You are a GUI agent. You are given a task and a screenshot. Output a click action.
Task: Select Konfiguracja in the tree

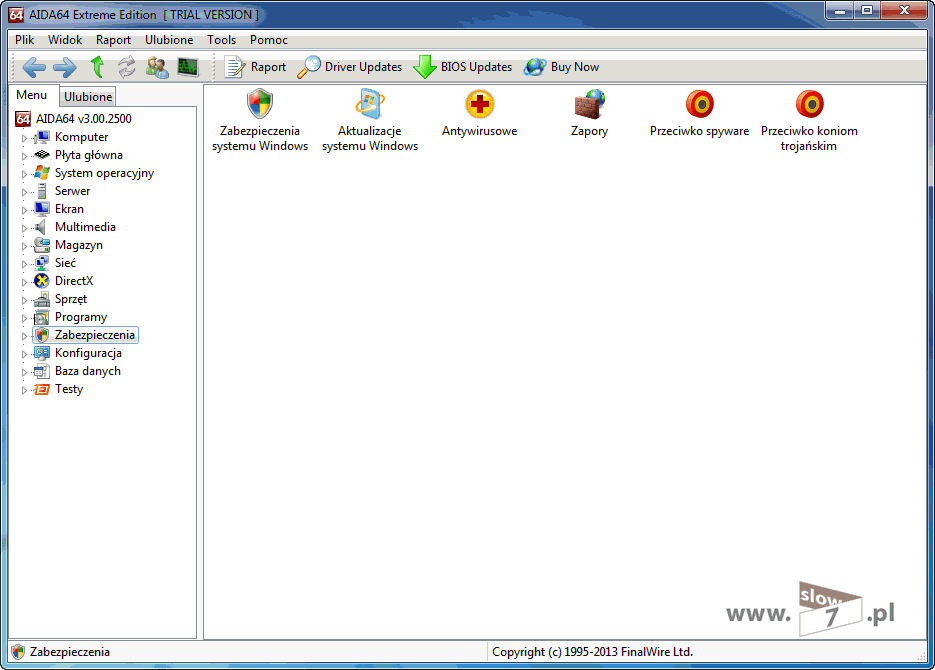88,353
